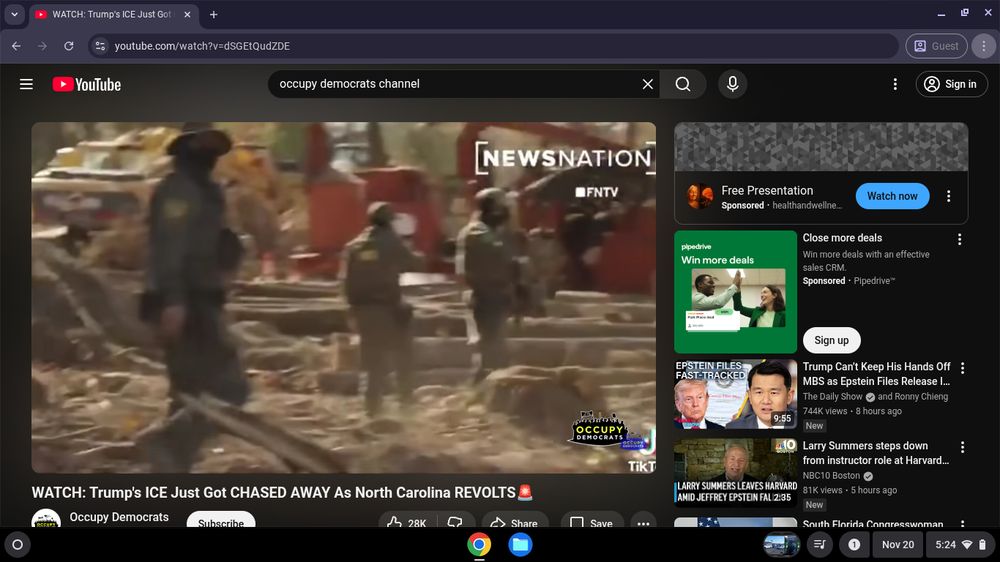The image size is (1000, 562).
Task: Open the screenshot preview in shelf
Action: pyautogui.click(x=781, y=545)
